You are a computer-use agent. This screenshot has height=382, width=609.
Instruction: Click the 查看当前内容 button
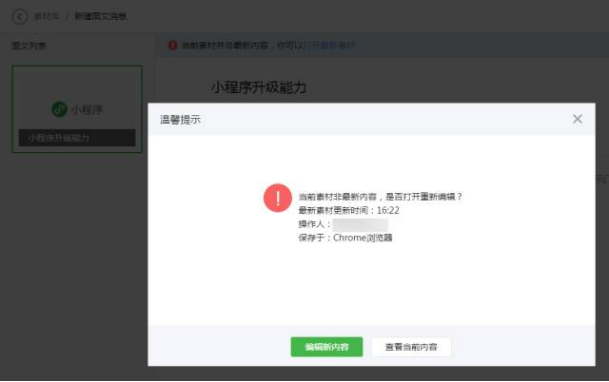411,347
